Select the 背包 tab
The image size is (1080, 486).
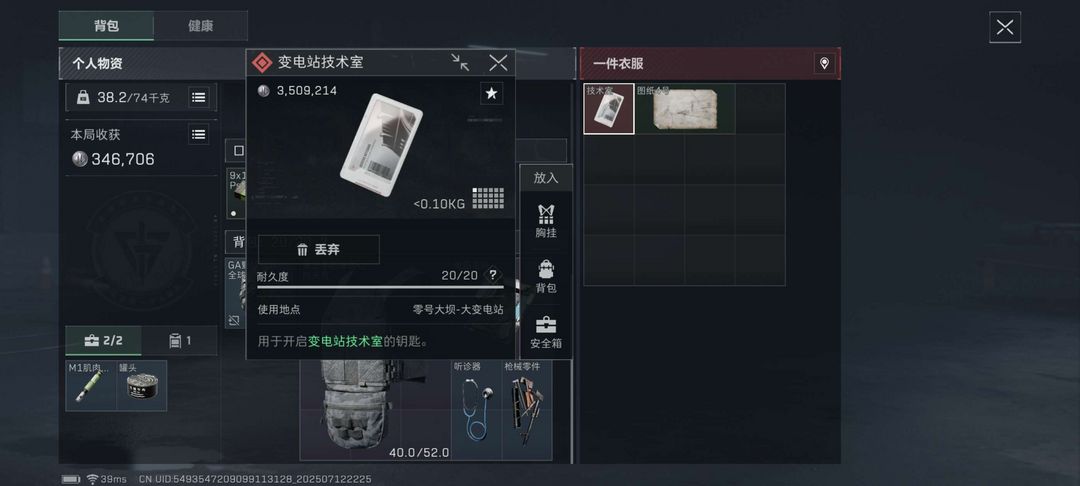pos(106,25)
